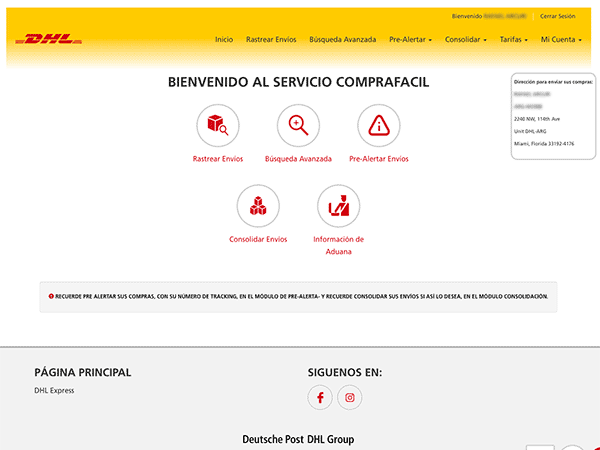Click the red info icon in reminder notice
Image resolution: width=600 pixels, height=450 pixels.
pos(51,296)
